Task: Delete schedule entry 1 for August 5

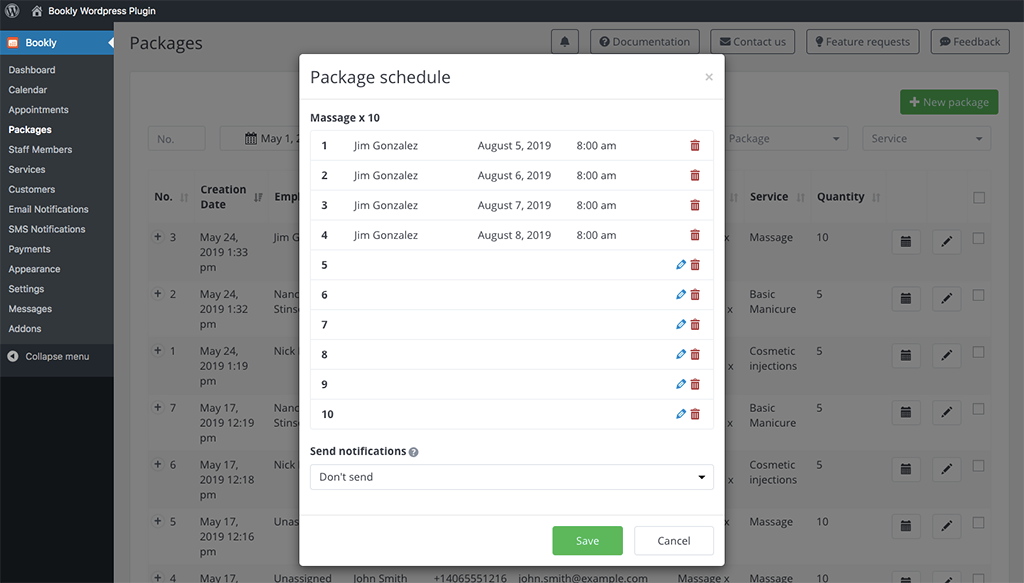Action: (695, 146)
